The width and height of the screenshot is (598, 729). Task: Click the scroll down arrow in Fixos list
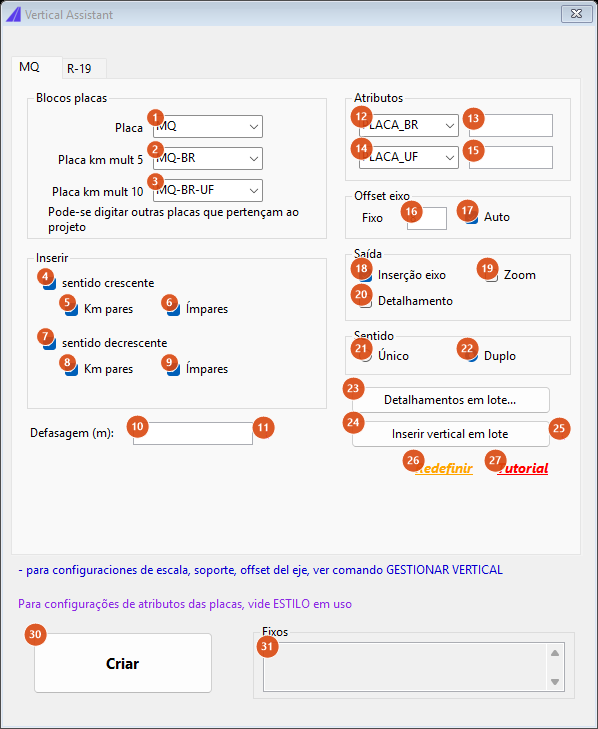[555, 682]
